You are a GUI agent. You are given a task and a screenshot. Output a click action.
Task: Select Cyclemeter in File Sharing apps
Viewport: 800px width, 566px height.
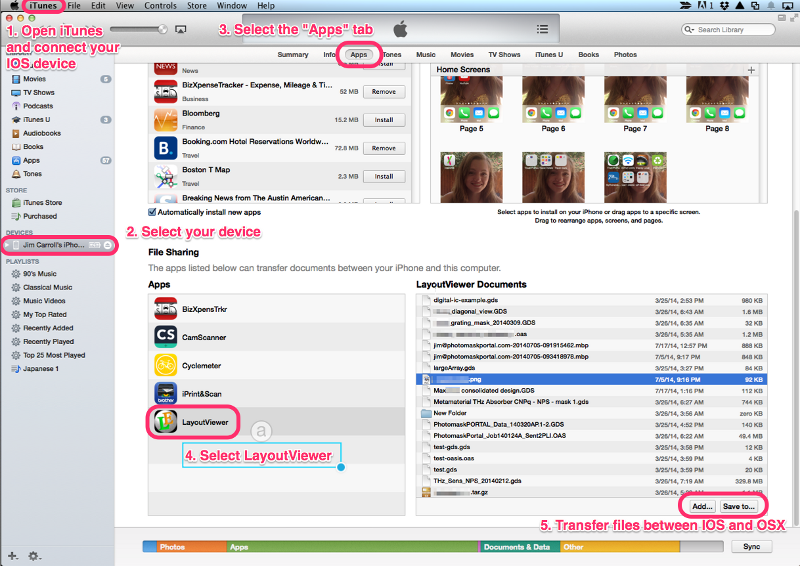pos(277,365)
